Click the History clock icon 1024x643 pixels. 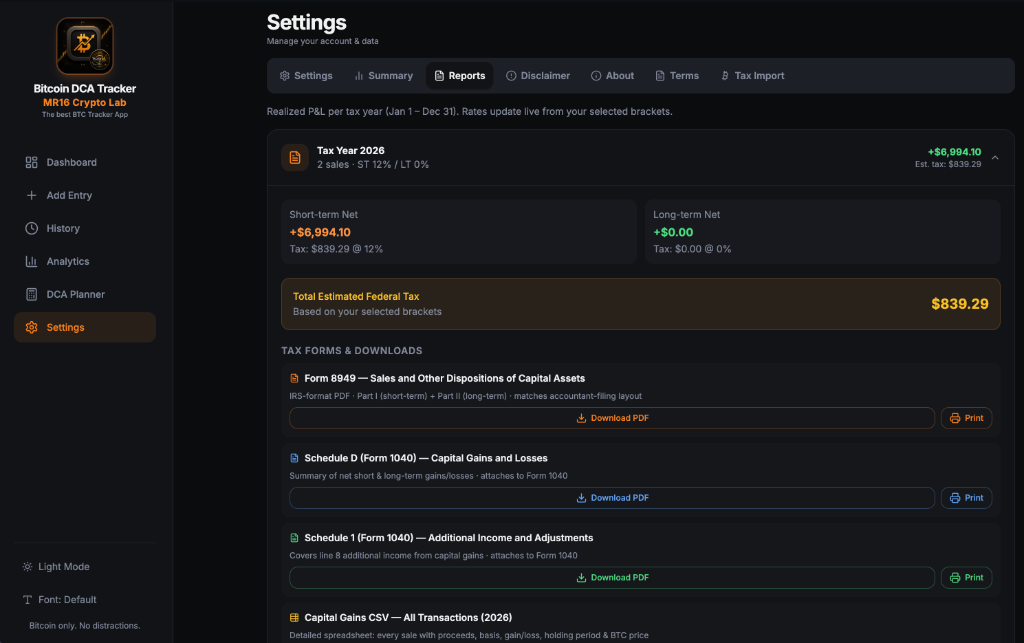(x=31, y=228)
